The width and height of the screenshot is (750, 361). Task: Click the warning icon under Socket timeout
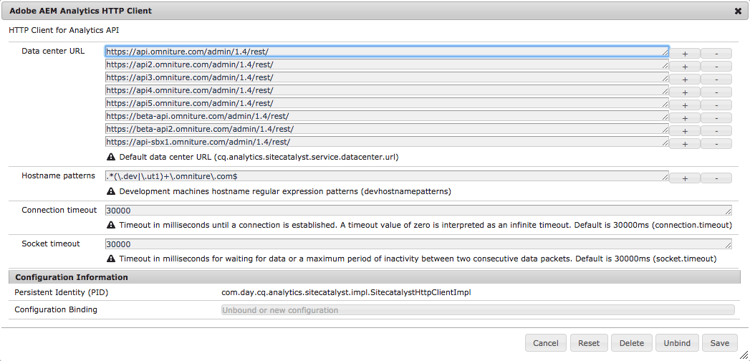tap(111, 259)
